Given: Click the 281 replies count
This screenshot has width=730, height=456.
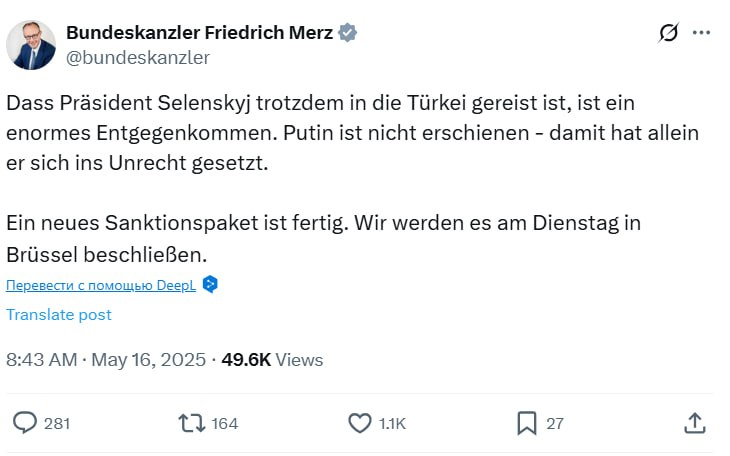Looking at the screenshot, I should pyautogui.click(x=57, y=424).
